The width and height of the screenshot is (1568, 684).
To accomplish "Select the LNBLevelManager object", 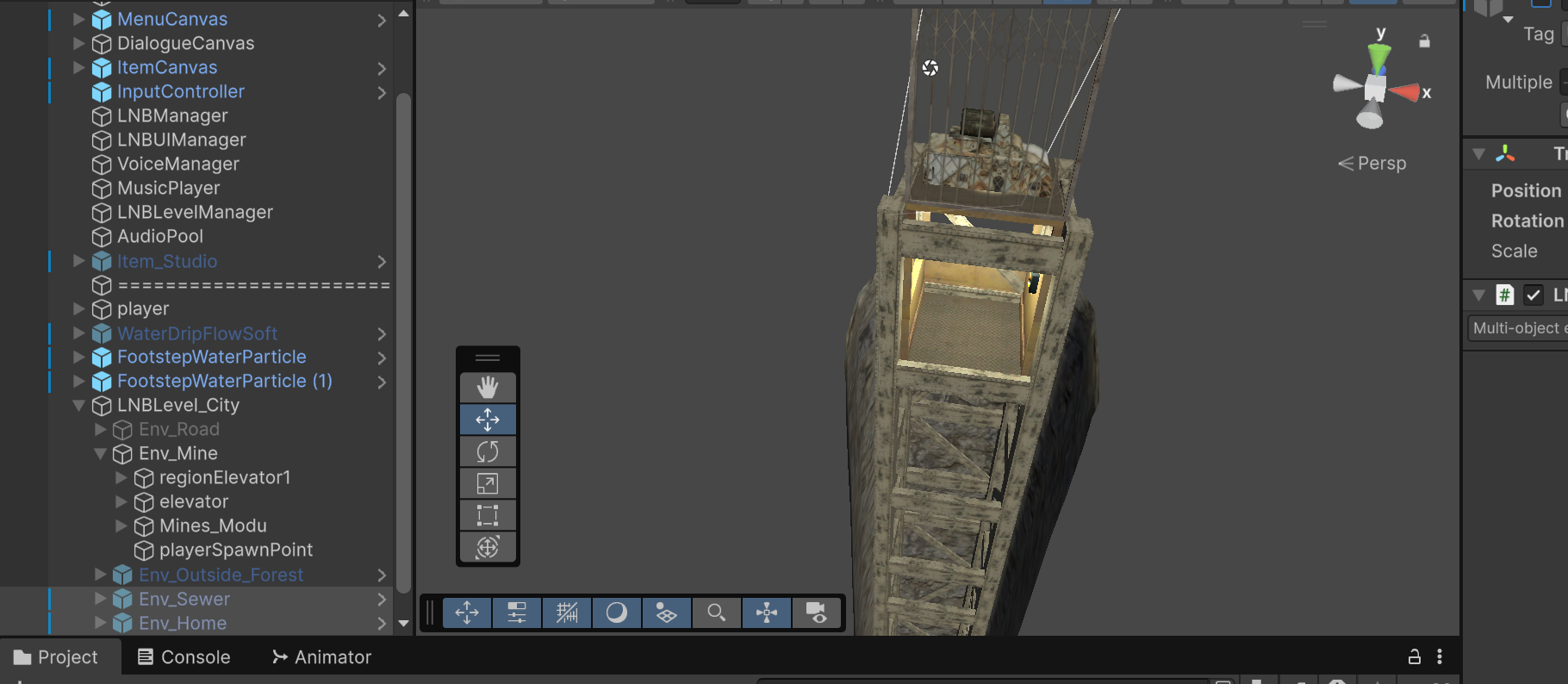I will coord(196,212).
